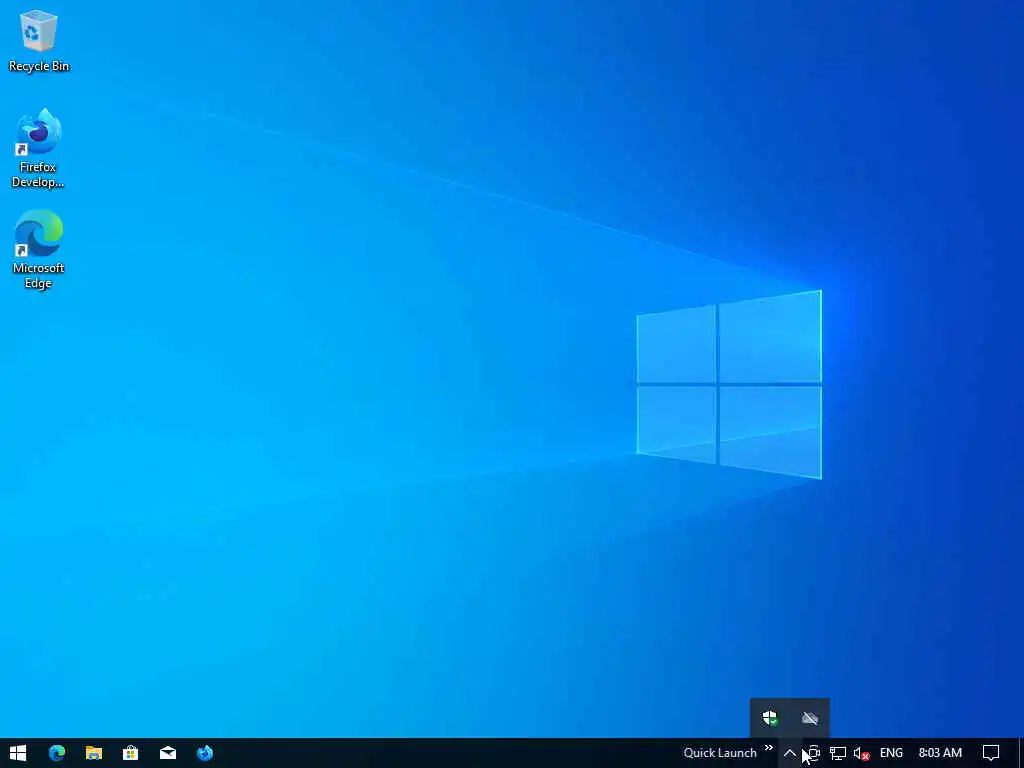Image resolution: width=1024 pixels, height=768 pixels.
Task: Click the Show desktop sliver button
Action: 1021,753
